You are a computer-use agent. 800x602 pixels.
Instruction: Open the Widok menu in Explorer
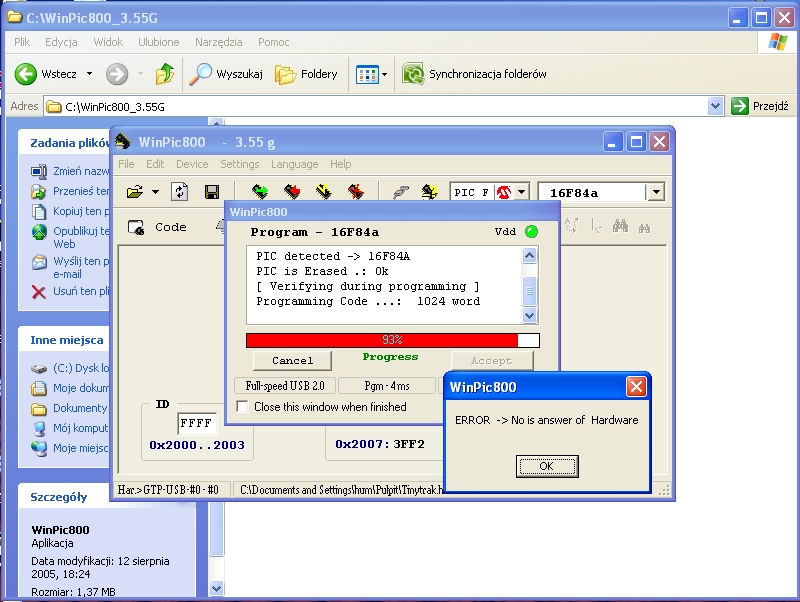pos(108,42)
